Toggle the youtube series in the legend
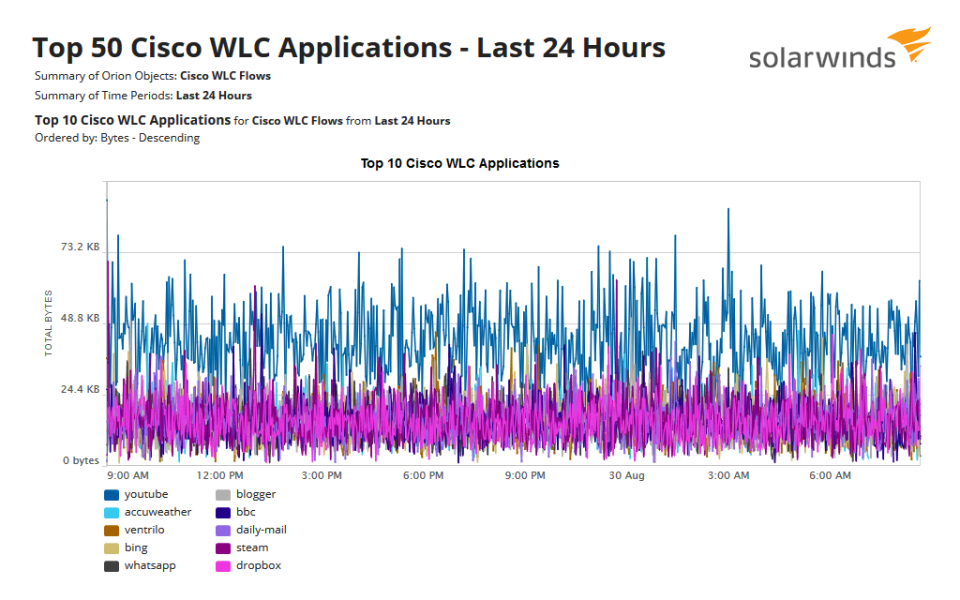This screenshot has height=600, width=960. (148, 494)
